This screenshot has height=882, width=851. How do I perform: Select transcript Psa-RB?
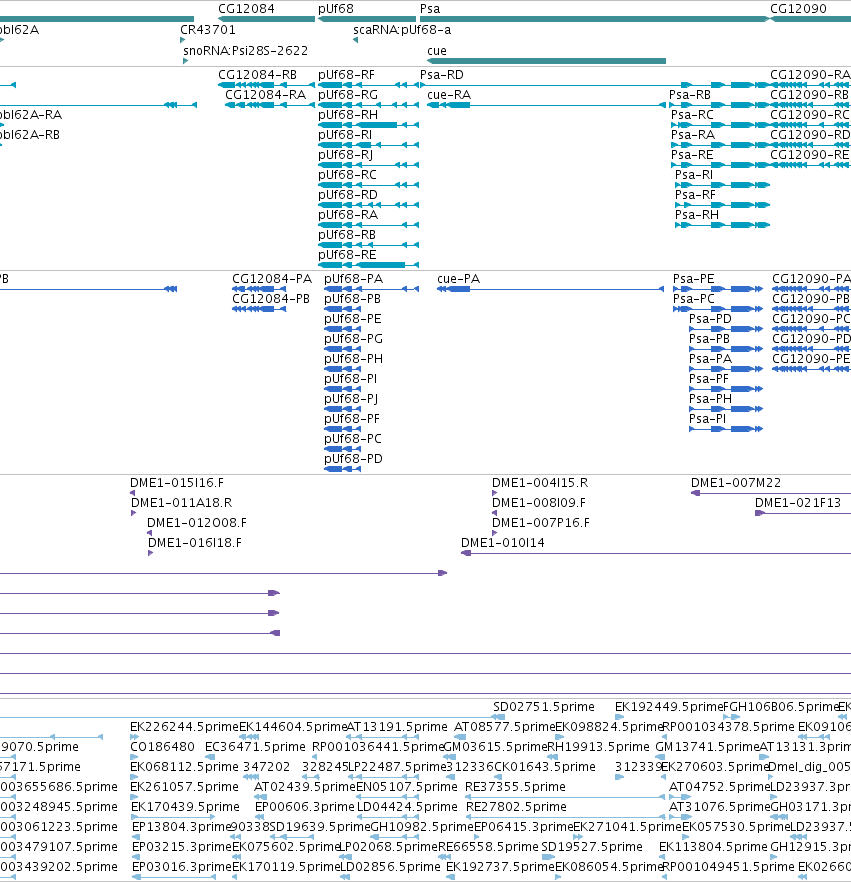point(719,105)
